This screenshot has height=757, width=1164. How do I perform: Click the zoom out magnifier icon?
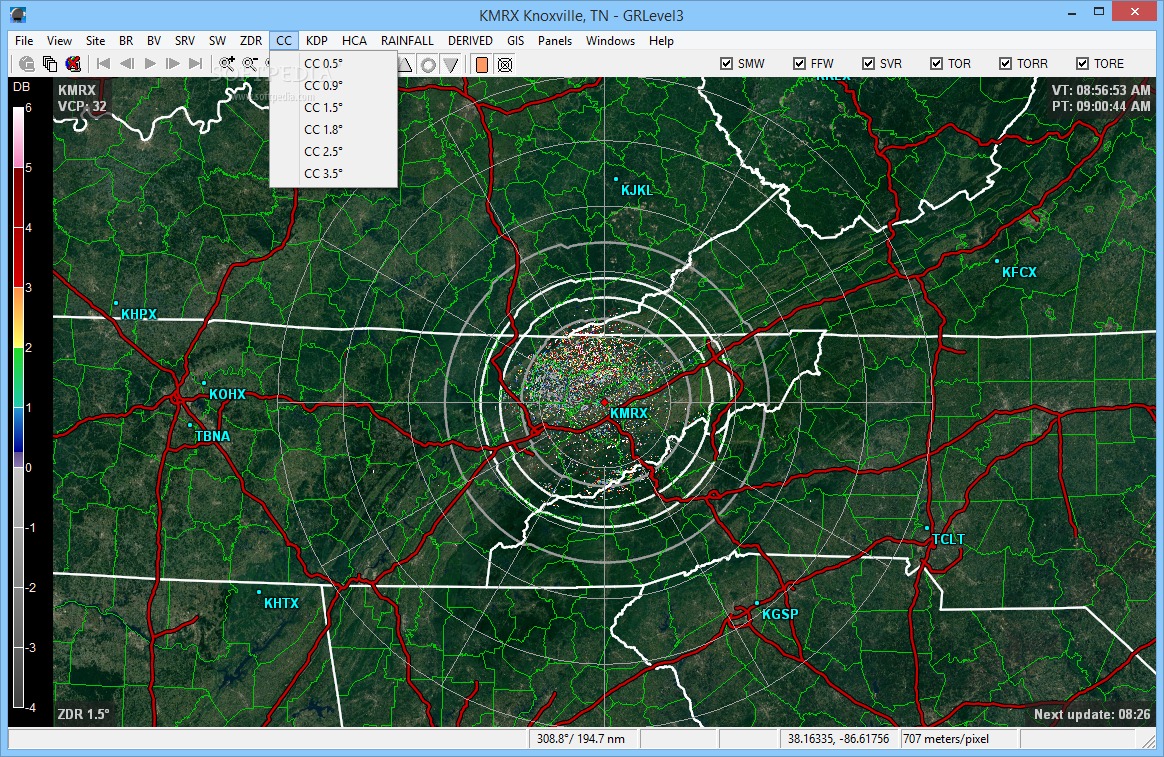250,65
